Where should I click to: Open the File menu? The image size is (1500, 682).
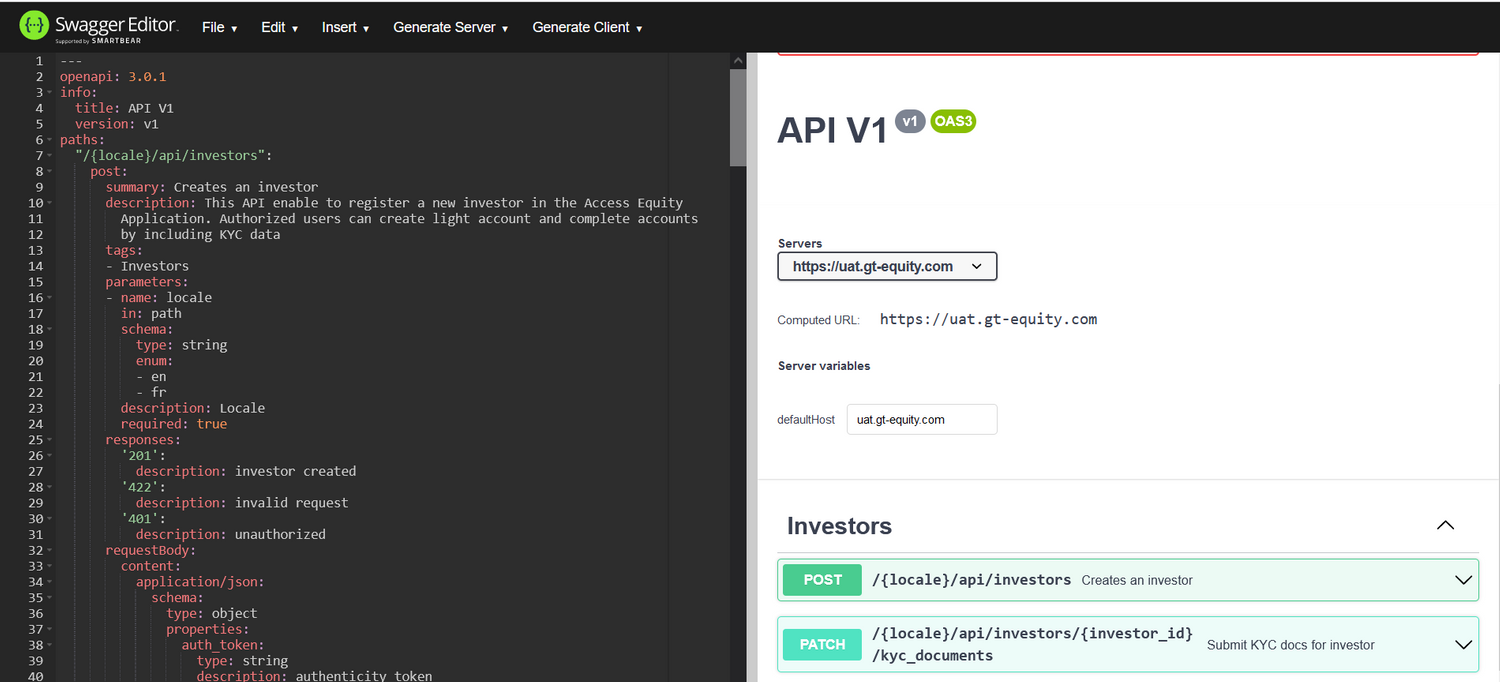point(219,27)
